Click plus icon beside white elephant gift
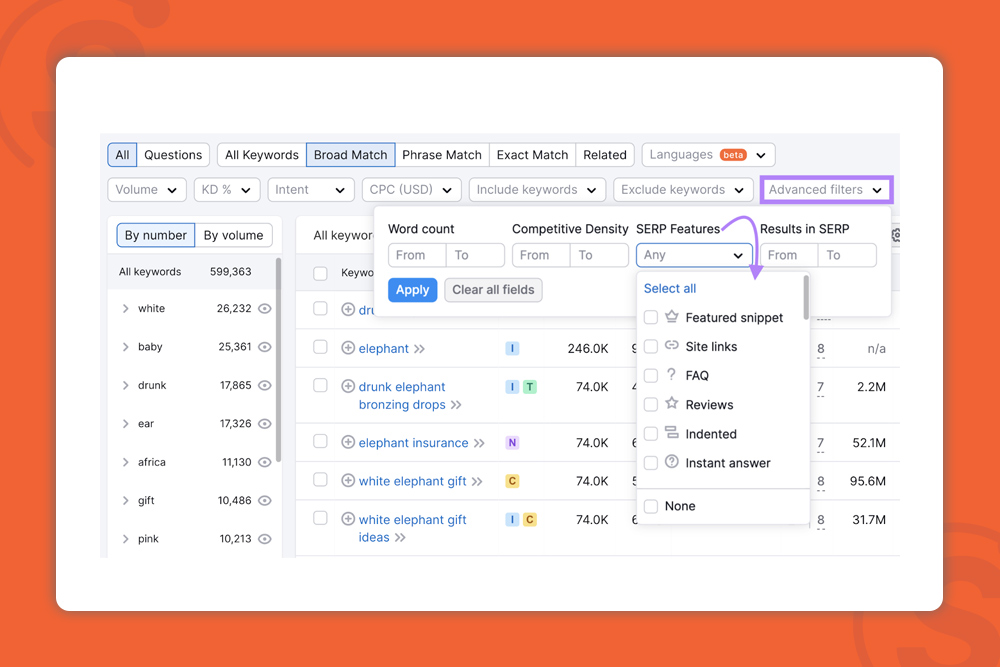This screenshot has width=1000, height=667. point(348,481)
